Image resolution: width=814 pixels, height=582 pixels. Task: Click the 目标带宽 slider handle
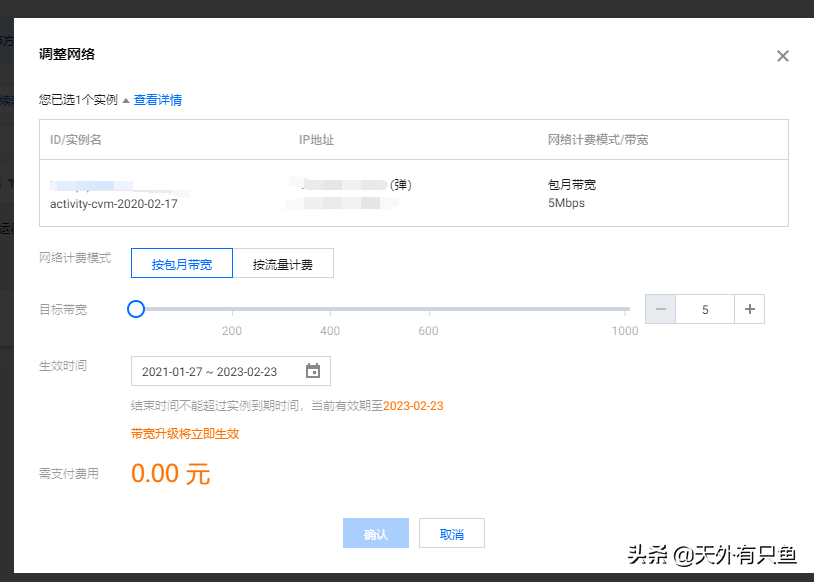136,309
